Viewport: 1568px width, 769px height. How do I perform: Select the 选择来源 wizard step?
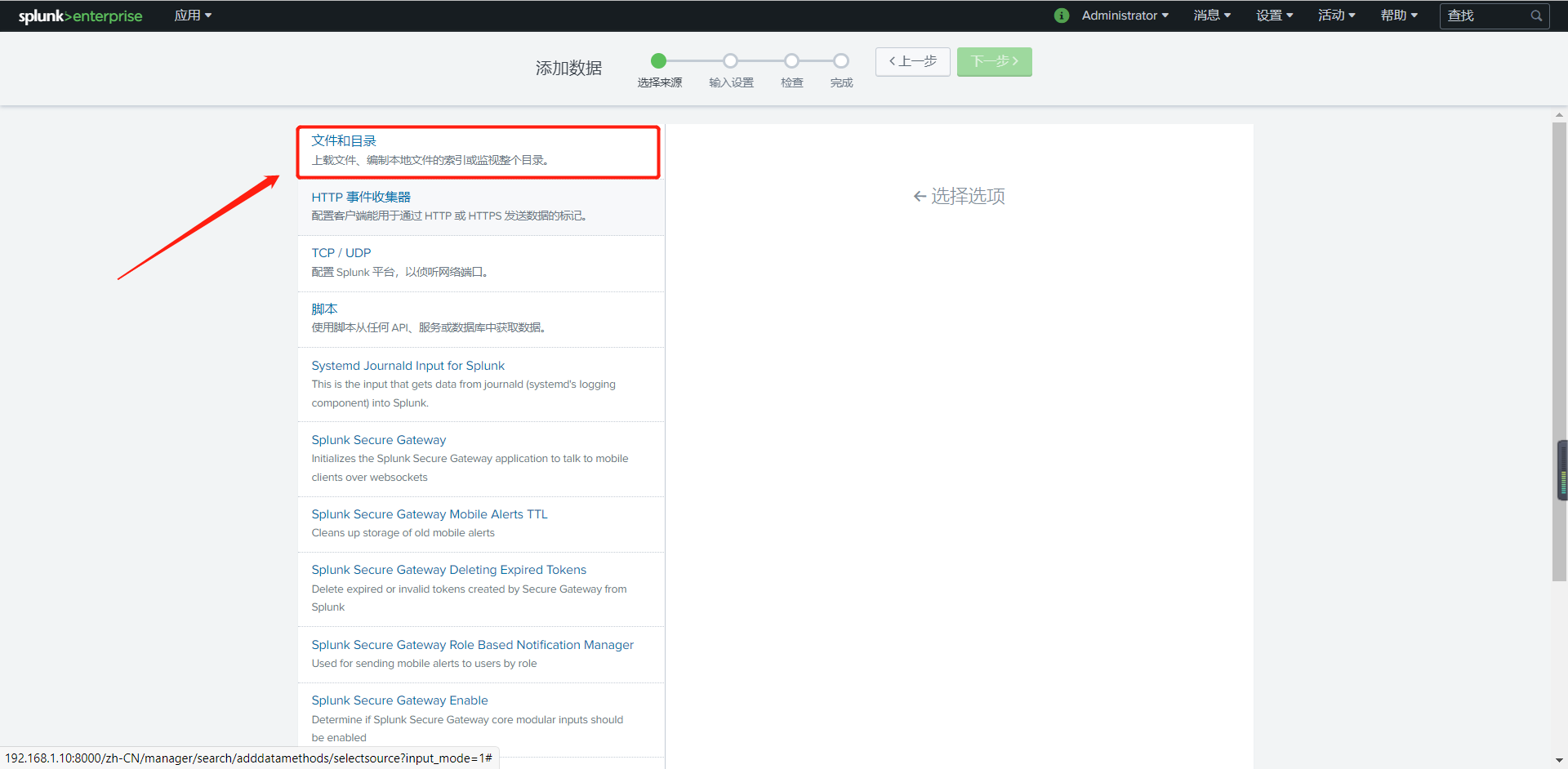point(658,60)
